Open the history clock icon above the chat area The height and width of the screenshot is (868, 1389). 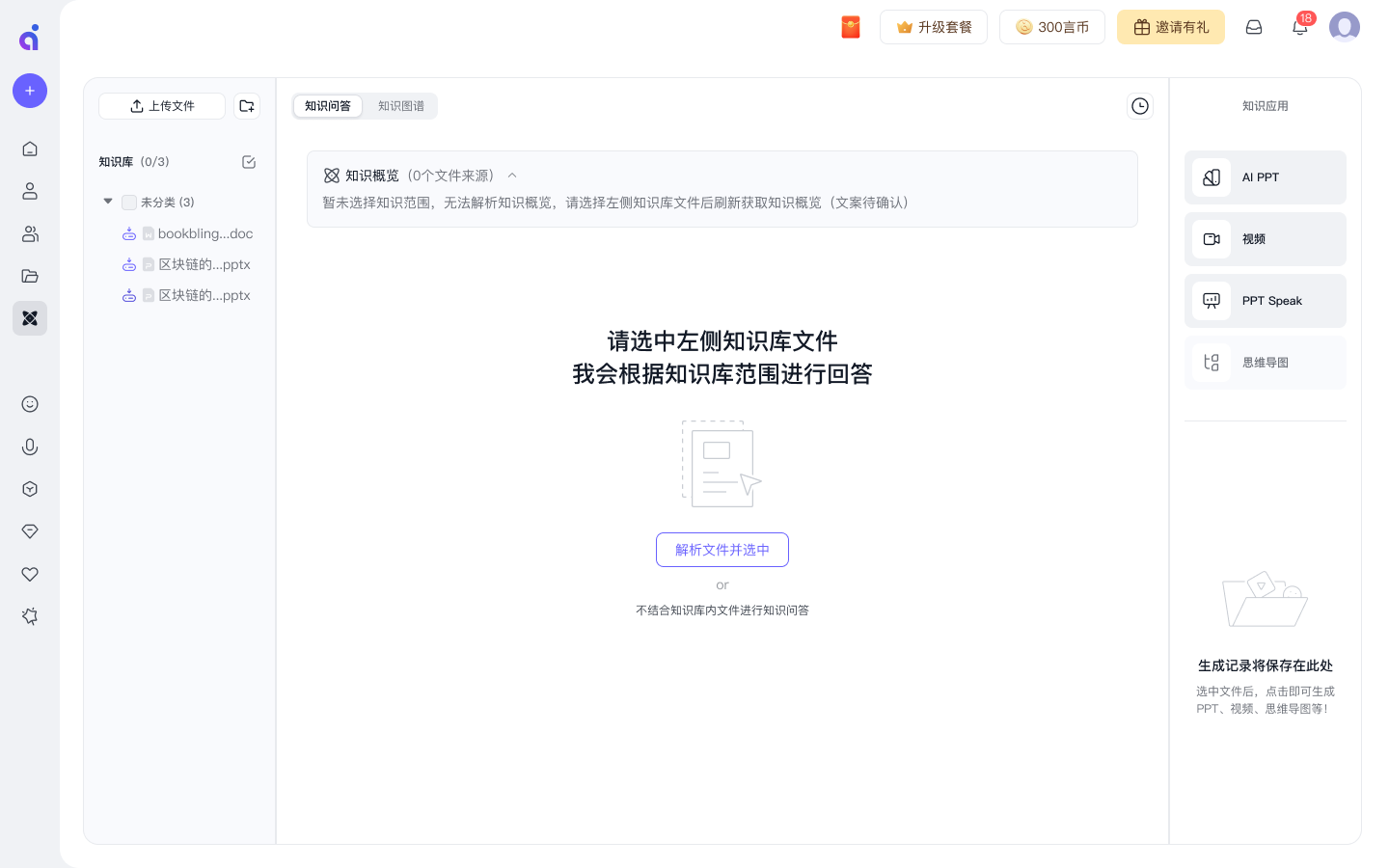tap(1140, 106)
